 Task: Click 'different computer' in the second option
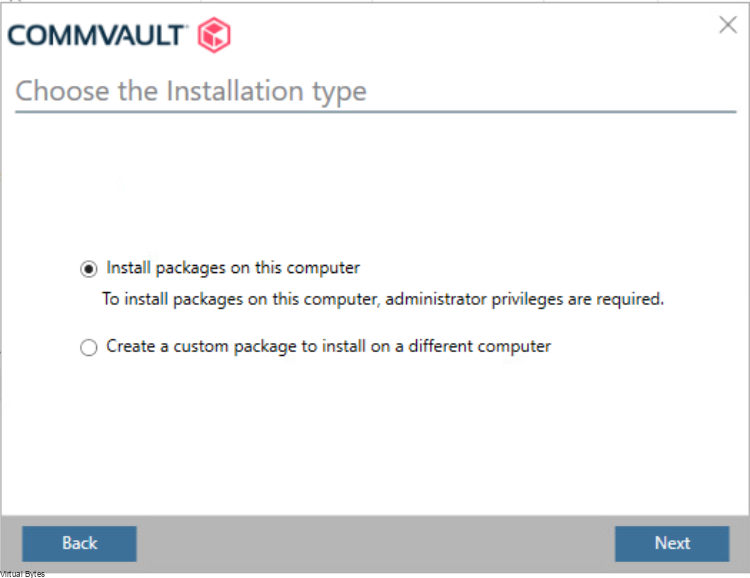[x=479, y=346]
